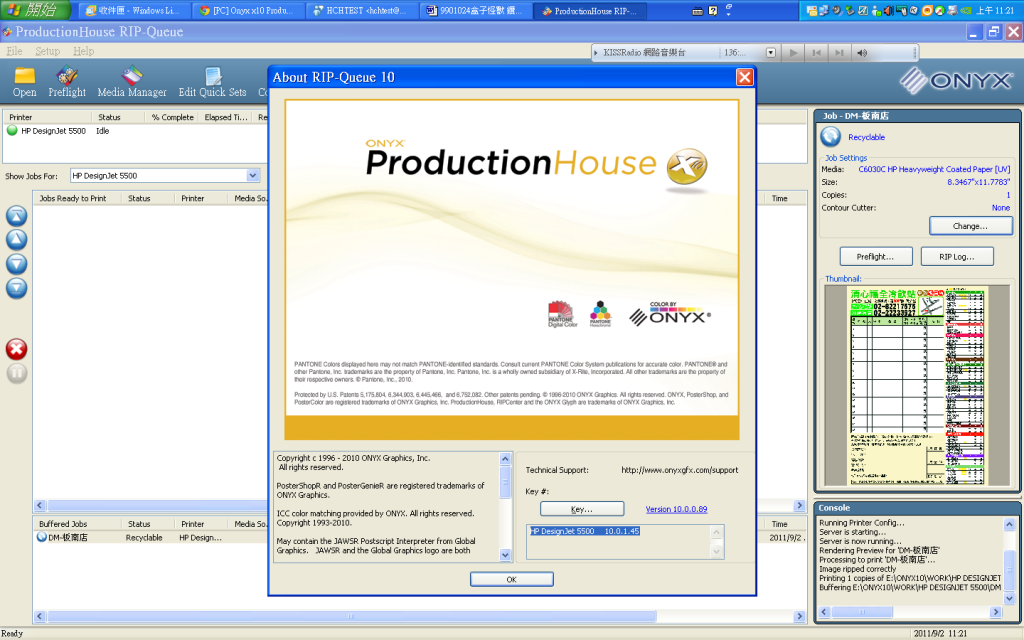Mute the KISSRadio audio with the speaker icon
The height and width of the screenshot is (640, 1024).
[860, 52]
